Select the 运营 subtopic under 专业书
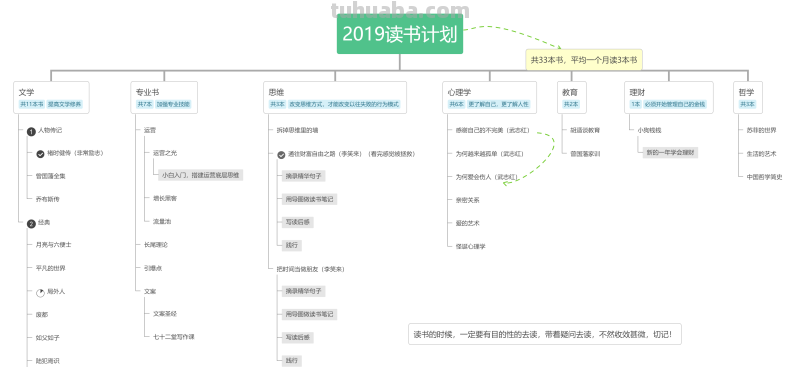 coord(149,131)
